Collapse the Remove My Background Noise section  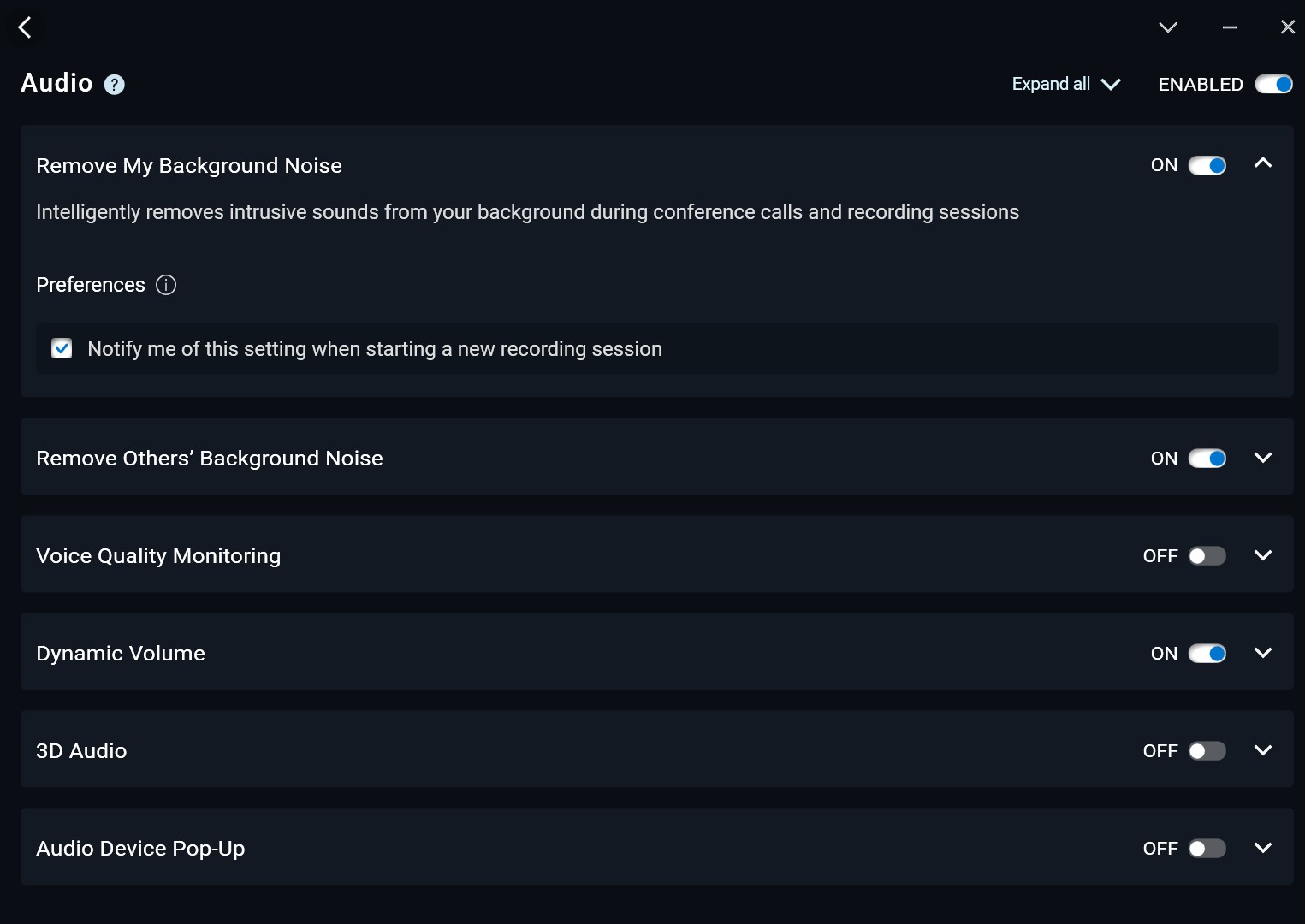pos(1262,163)
